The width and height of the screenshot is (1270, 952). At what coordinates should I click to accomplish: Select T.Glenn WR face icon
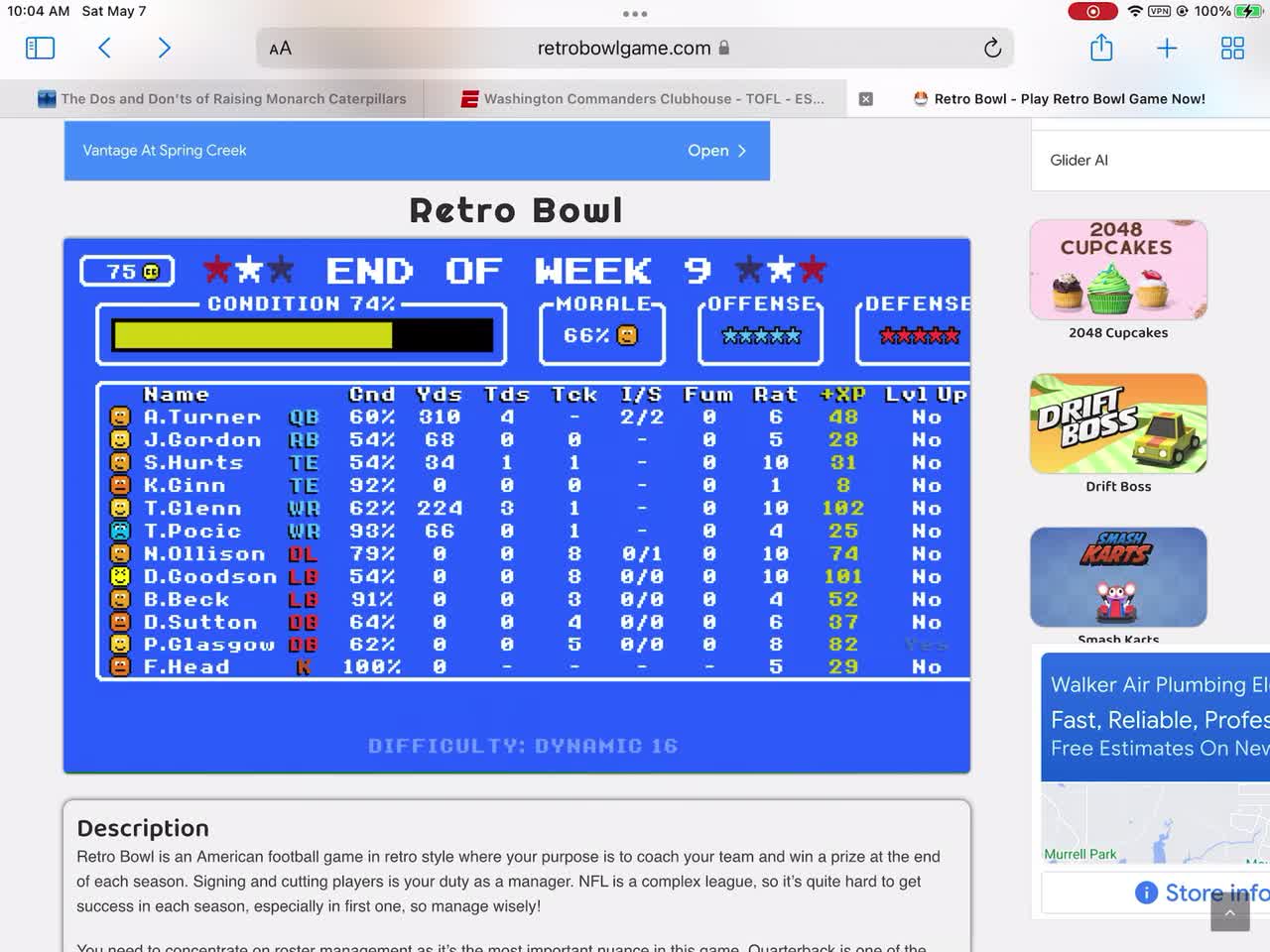[120, 509]
